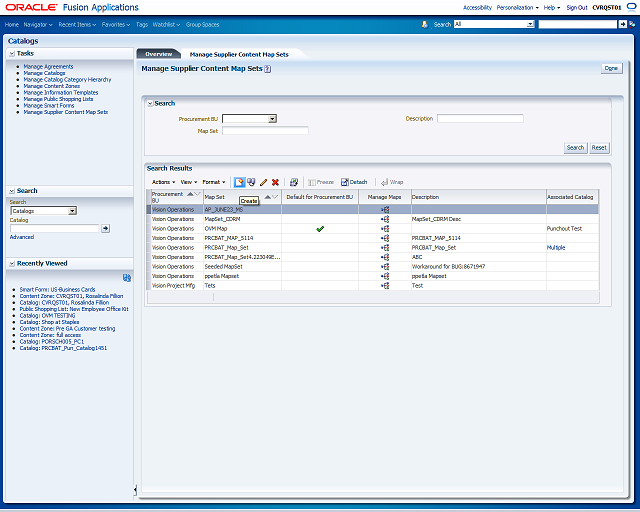The width and height of the screenshot is (640, 512).
Task: Open Manage Maps icon for PRCBAT_MAP_5114 row
Action: [x=385, y=238]
